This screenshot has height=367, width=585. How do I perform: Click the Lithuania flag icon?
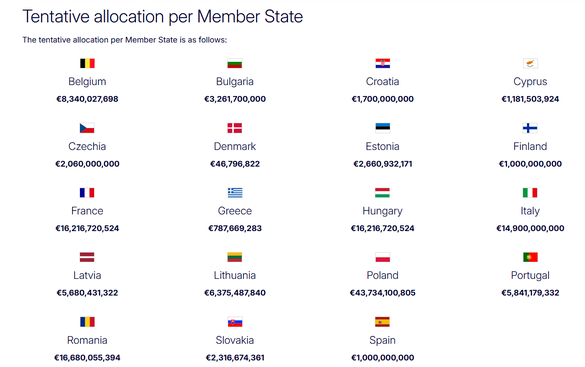[x=235, y=257]
